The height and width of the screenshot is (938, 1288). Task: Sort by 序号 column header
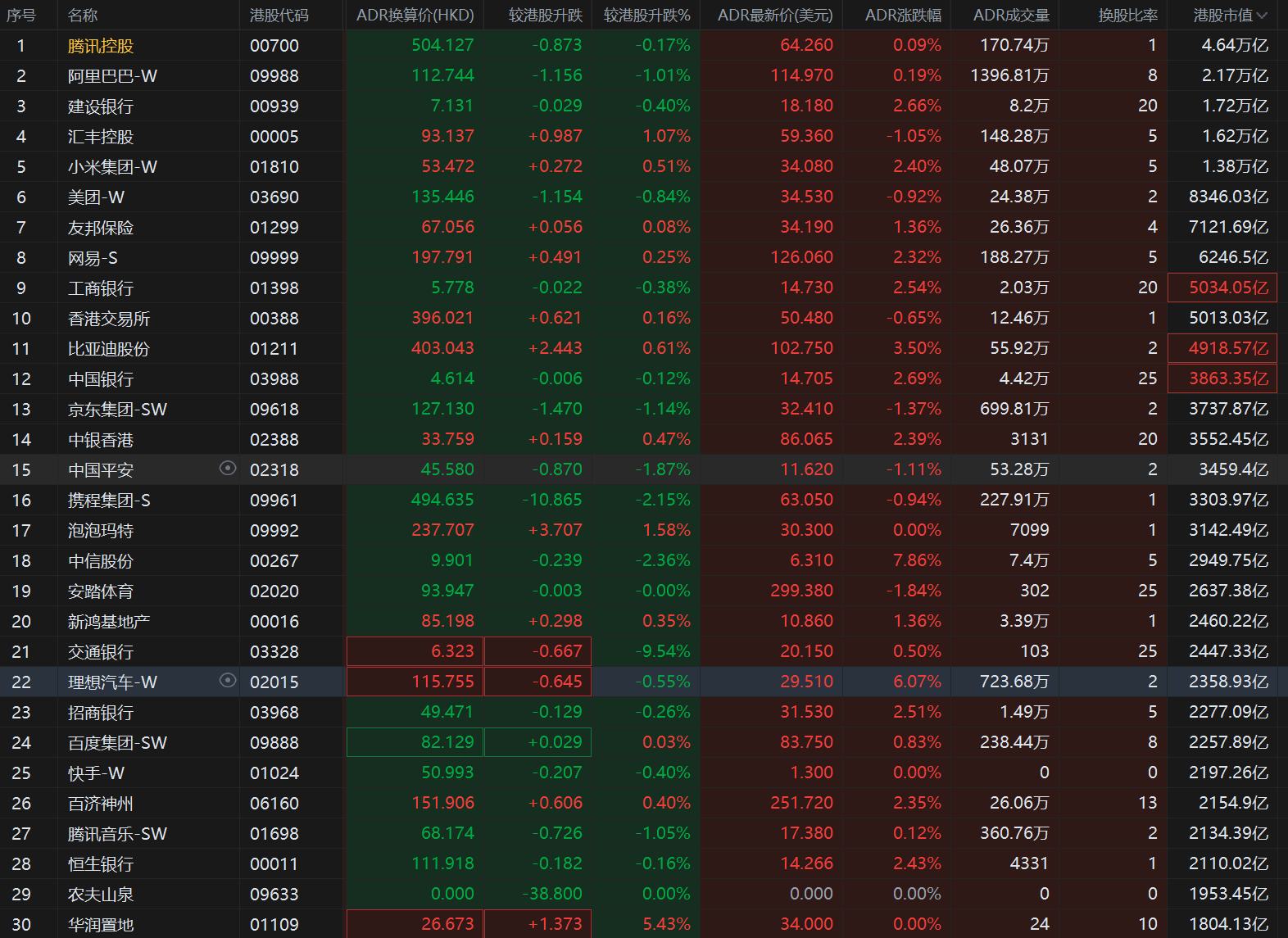pos(21,15)
